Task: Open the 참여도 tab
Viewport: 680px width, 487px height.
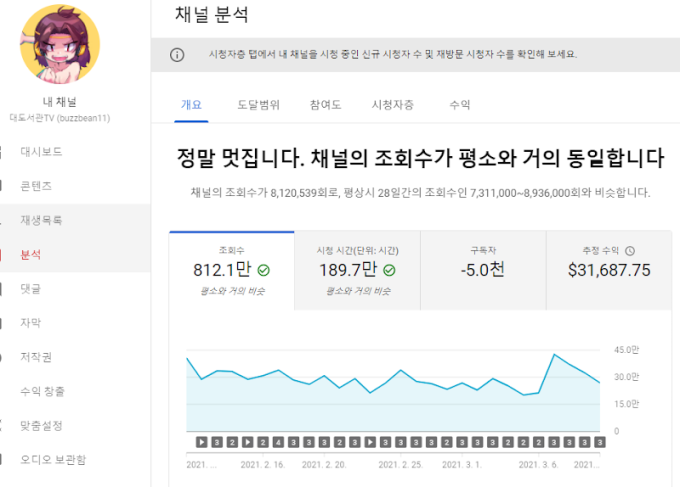Action: click(325, 104)
